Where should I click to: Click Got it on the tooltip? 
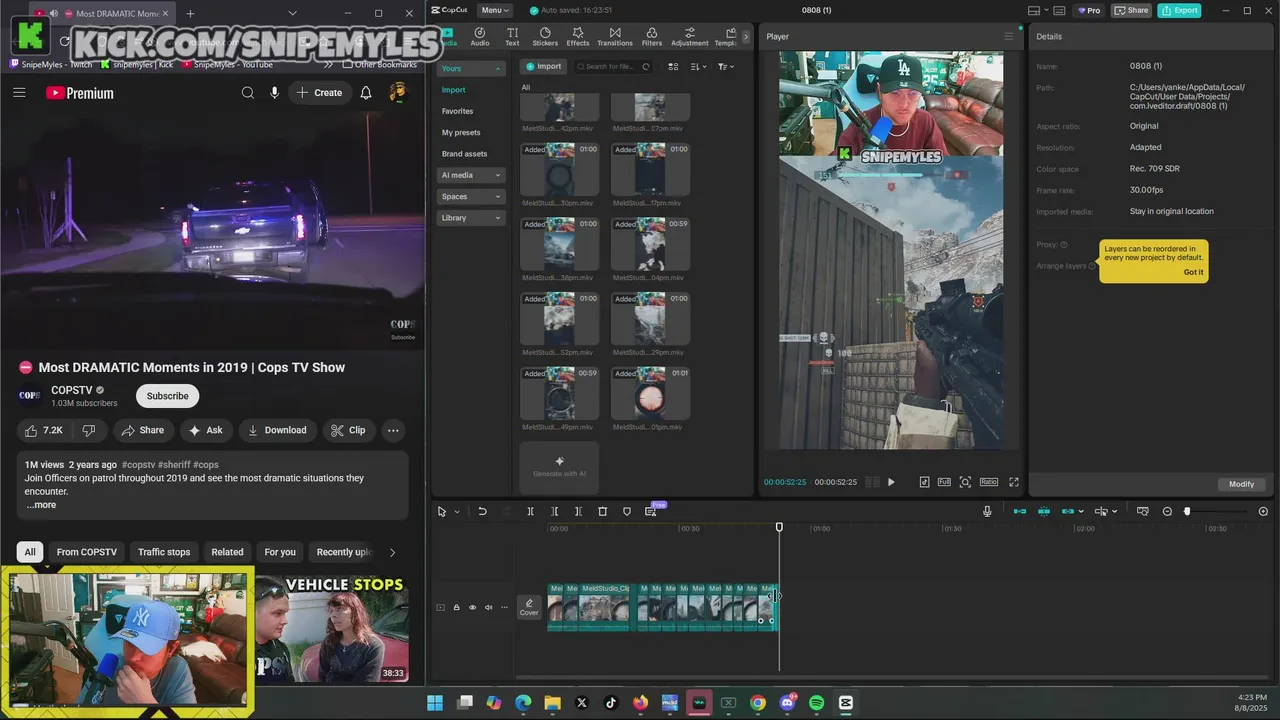coord(1193,272)
